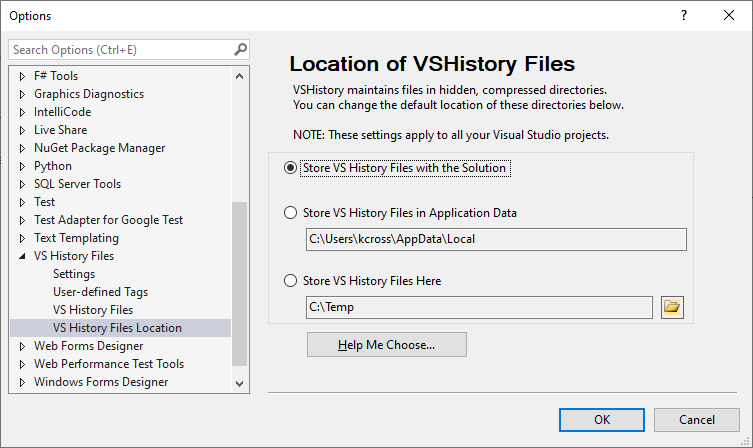The image size is (753, 448).
Task: Expand the Test node arrow
Action: click(22, 202)
